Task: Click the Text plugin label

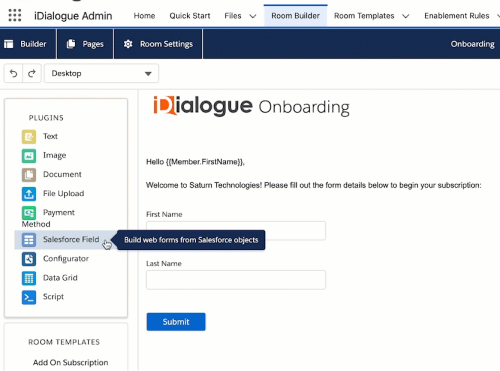Action: point(50,136)
